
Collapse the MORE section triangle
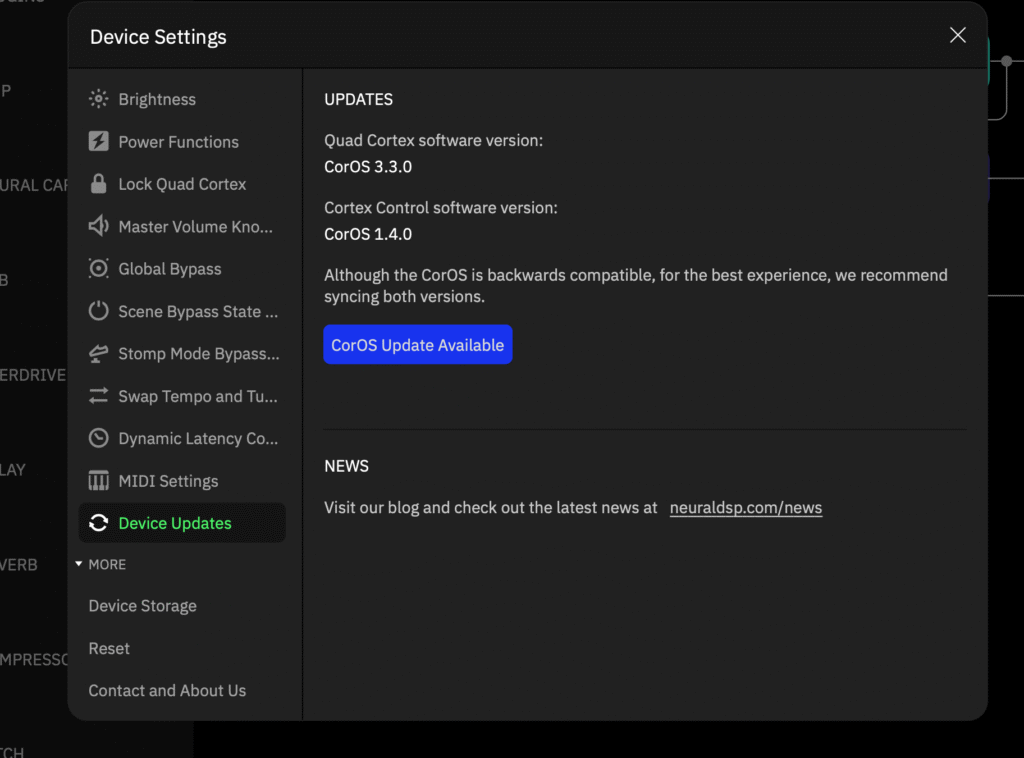[79, 564]
